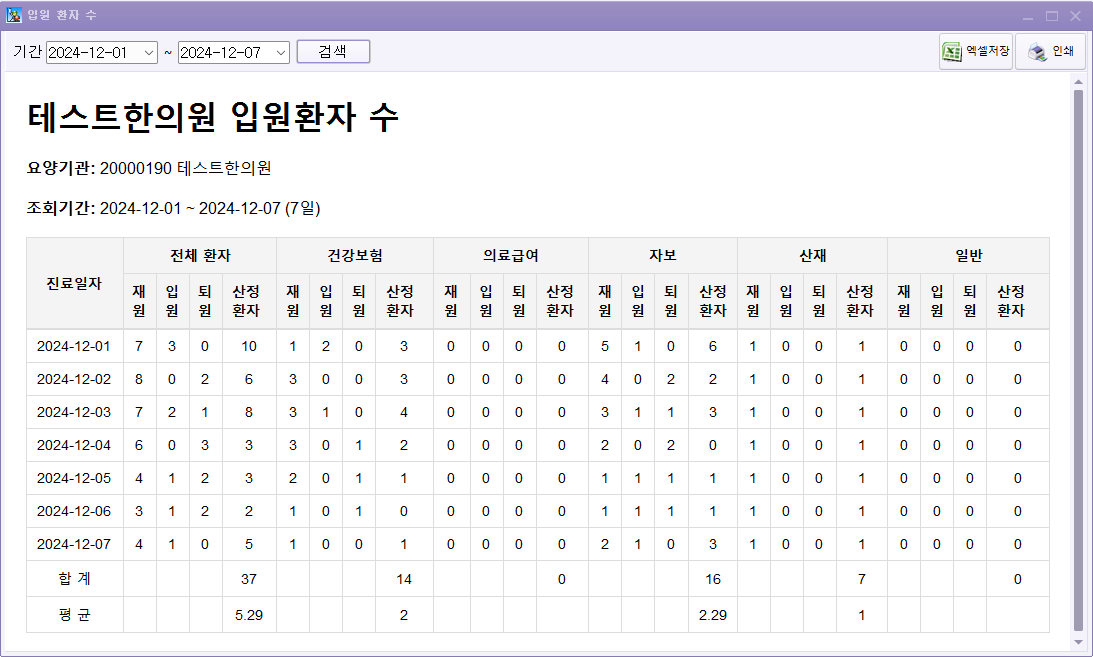
Task: Click the scrollbar down arrow
Action: coord(1078,640)
